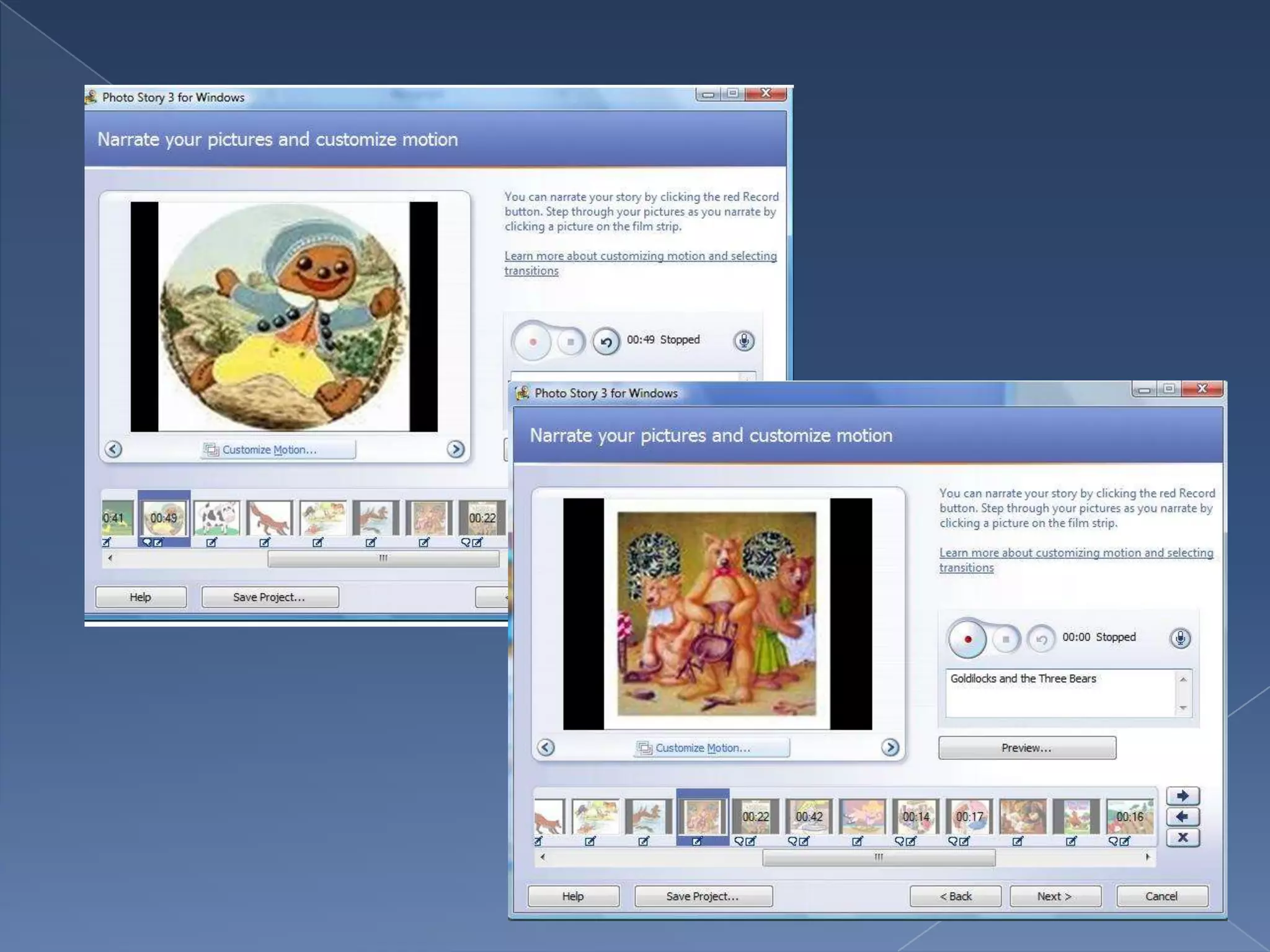Click Next > to continue the wizard

click(1054, 896)
